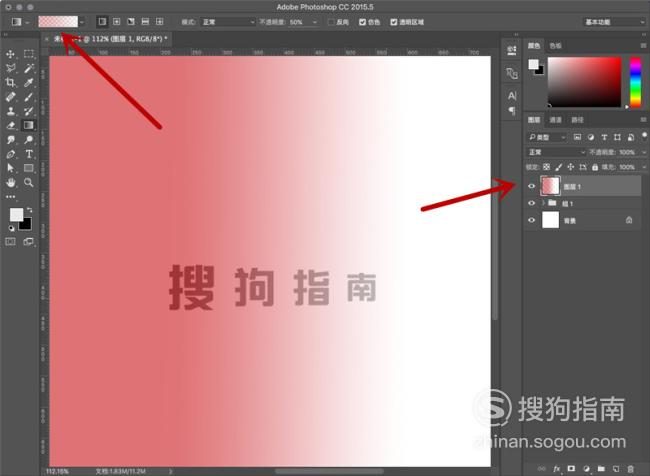The width and height of the screenshot is (650, 476).
Task: Close the document tab
Action: tap(46, 39)
